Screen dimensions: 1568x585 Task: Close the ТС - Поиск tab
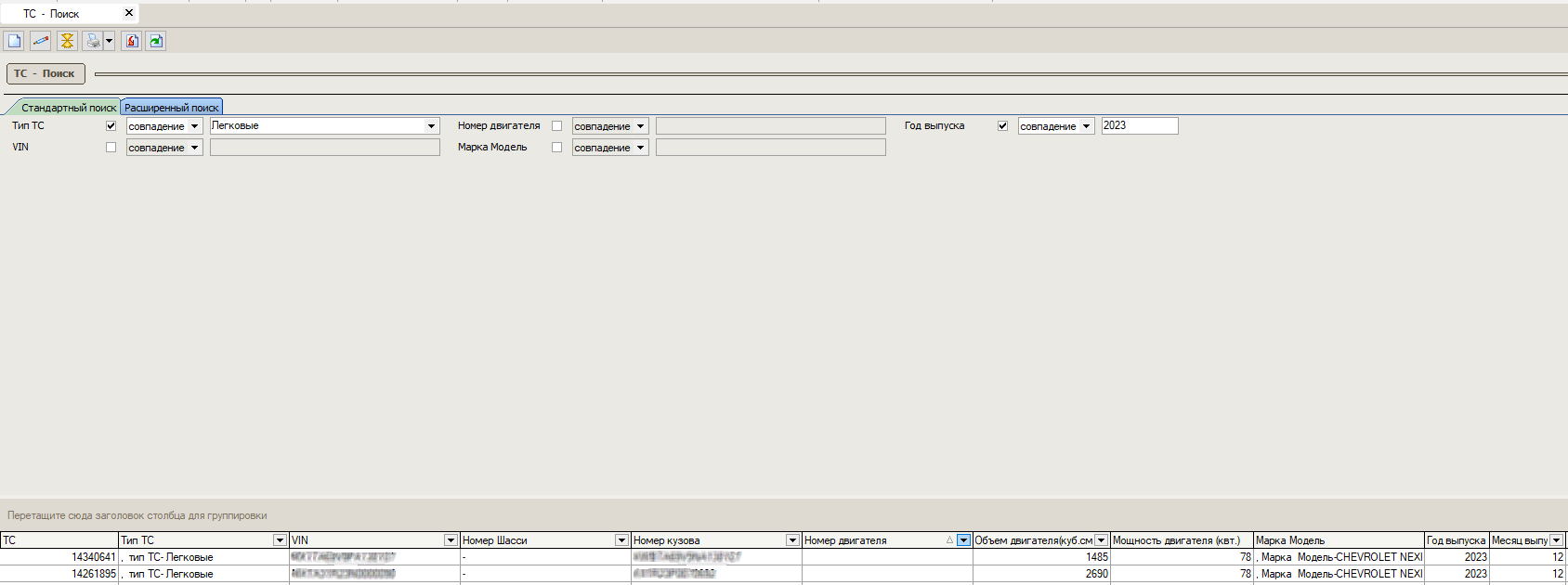[x=129, y=13]
